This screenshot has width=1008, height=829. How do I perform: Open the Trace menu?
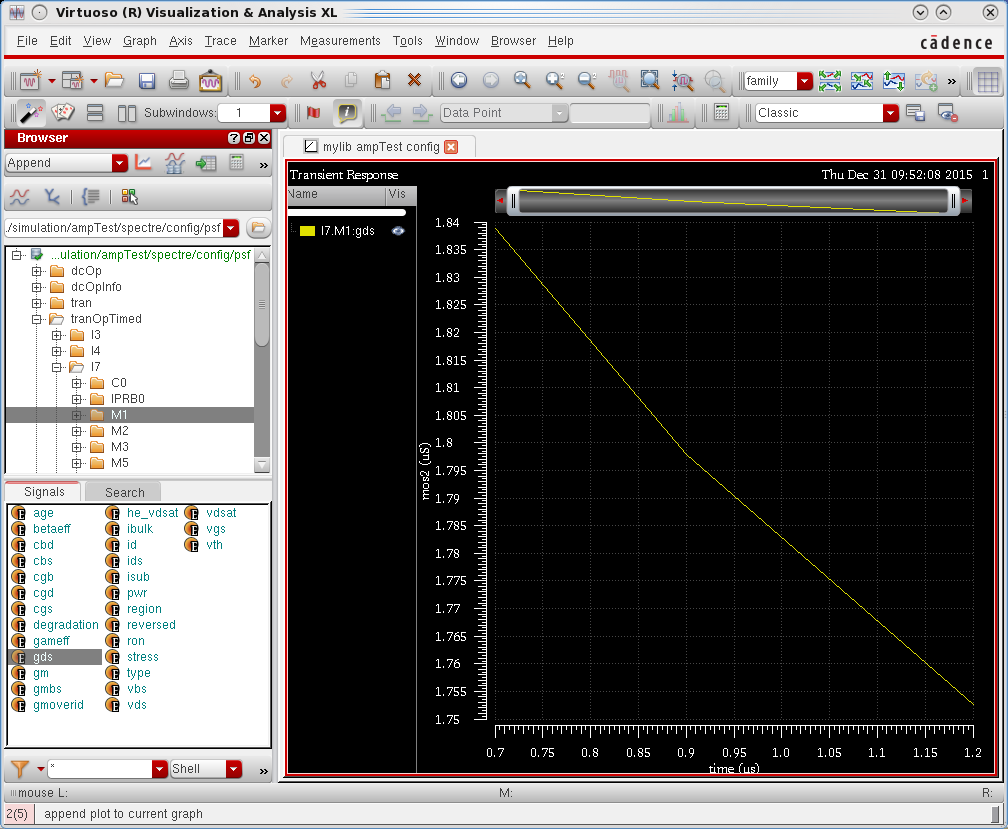(220, 40)
